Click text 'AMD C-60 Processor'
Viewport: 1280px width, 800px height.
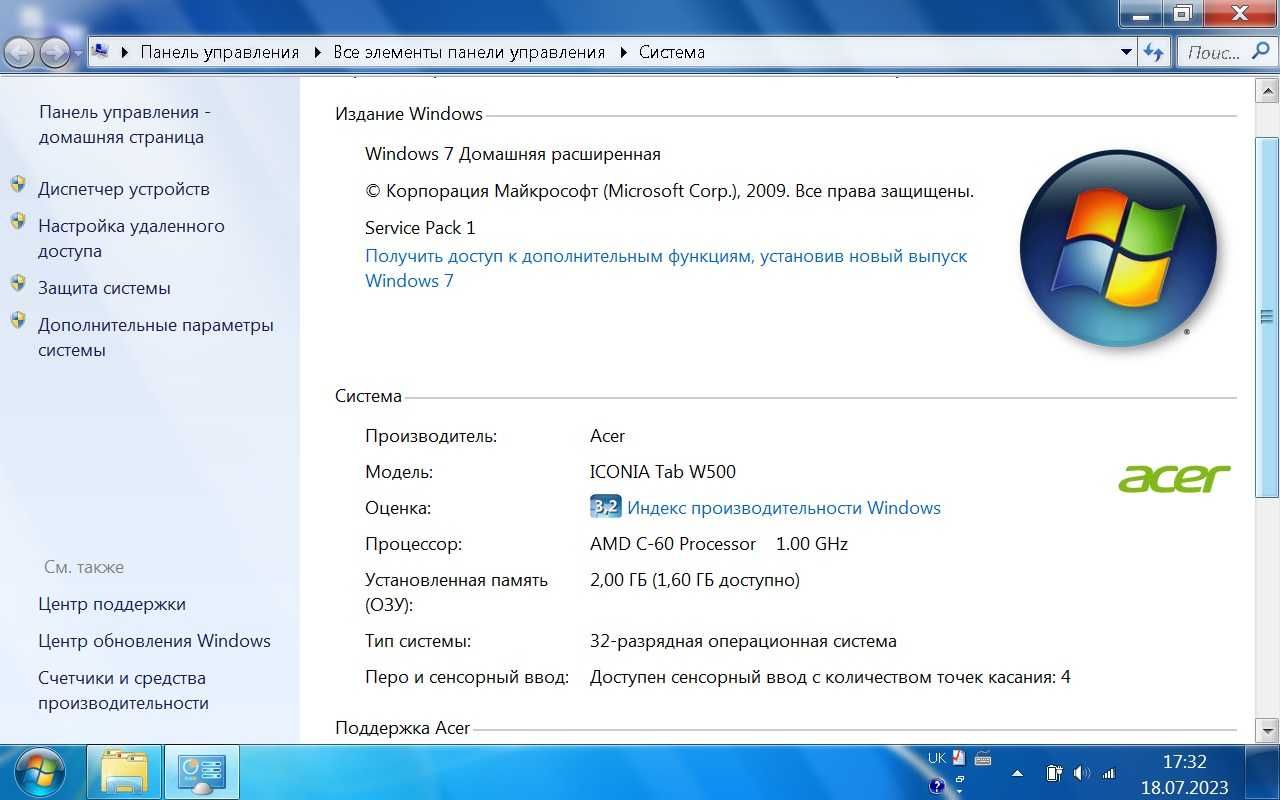click(x=673, y=543)
